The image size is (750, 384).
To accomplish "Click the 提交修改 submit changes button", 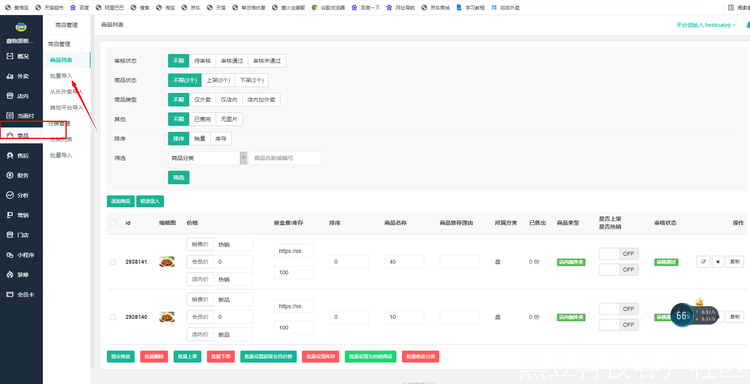I will point(121,356).
